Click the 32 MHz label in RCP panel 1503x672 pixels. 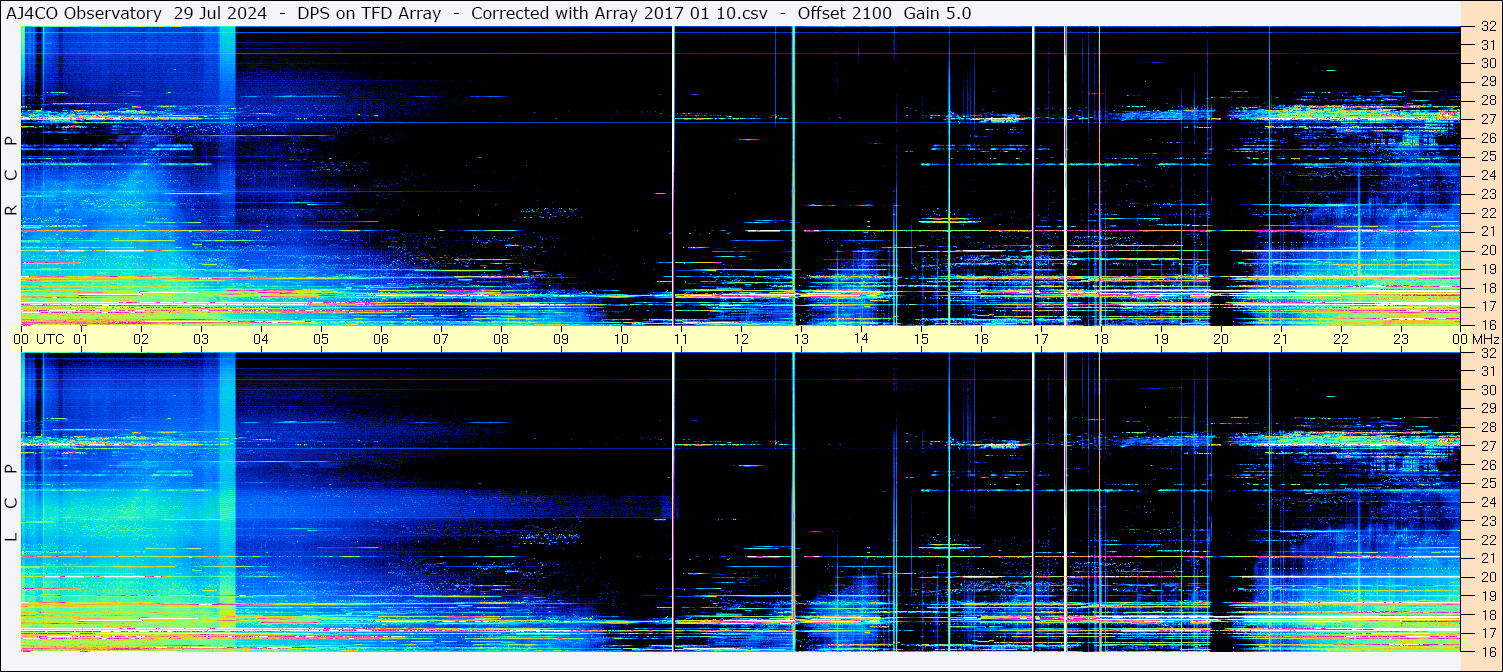1487,27
